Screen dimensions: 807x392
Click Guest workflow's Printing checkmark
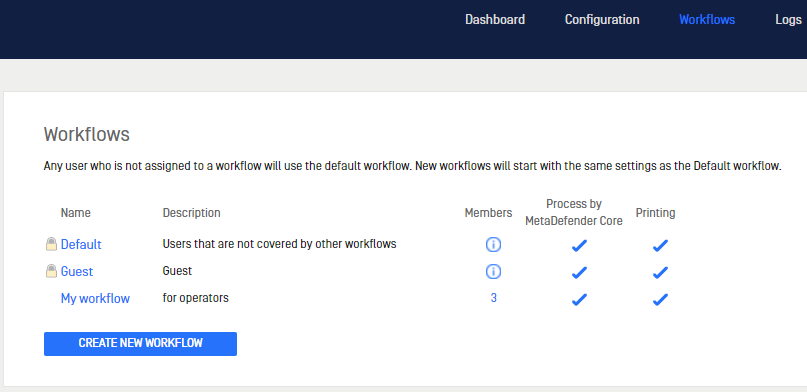click(660, 273)
